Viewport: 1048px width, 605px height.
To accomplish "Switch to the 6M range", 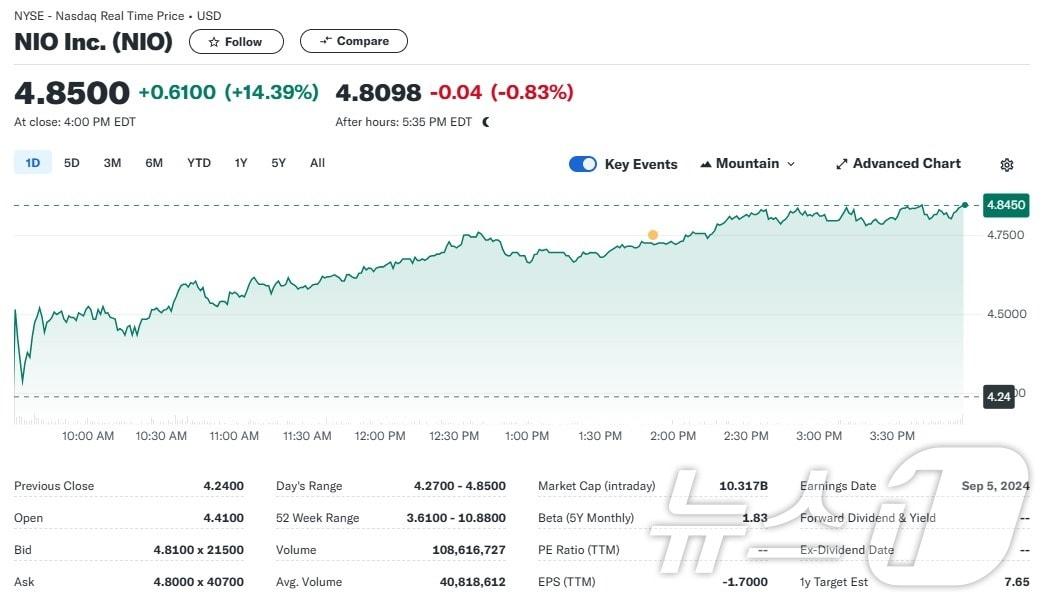I will [154, 163].
